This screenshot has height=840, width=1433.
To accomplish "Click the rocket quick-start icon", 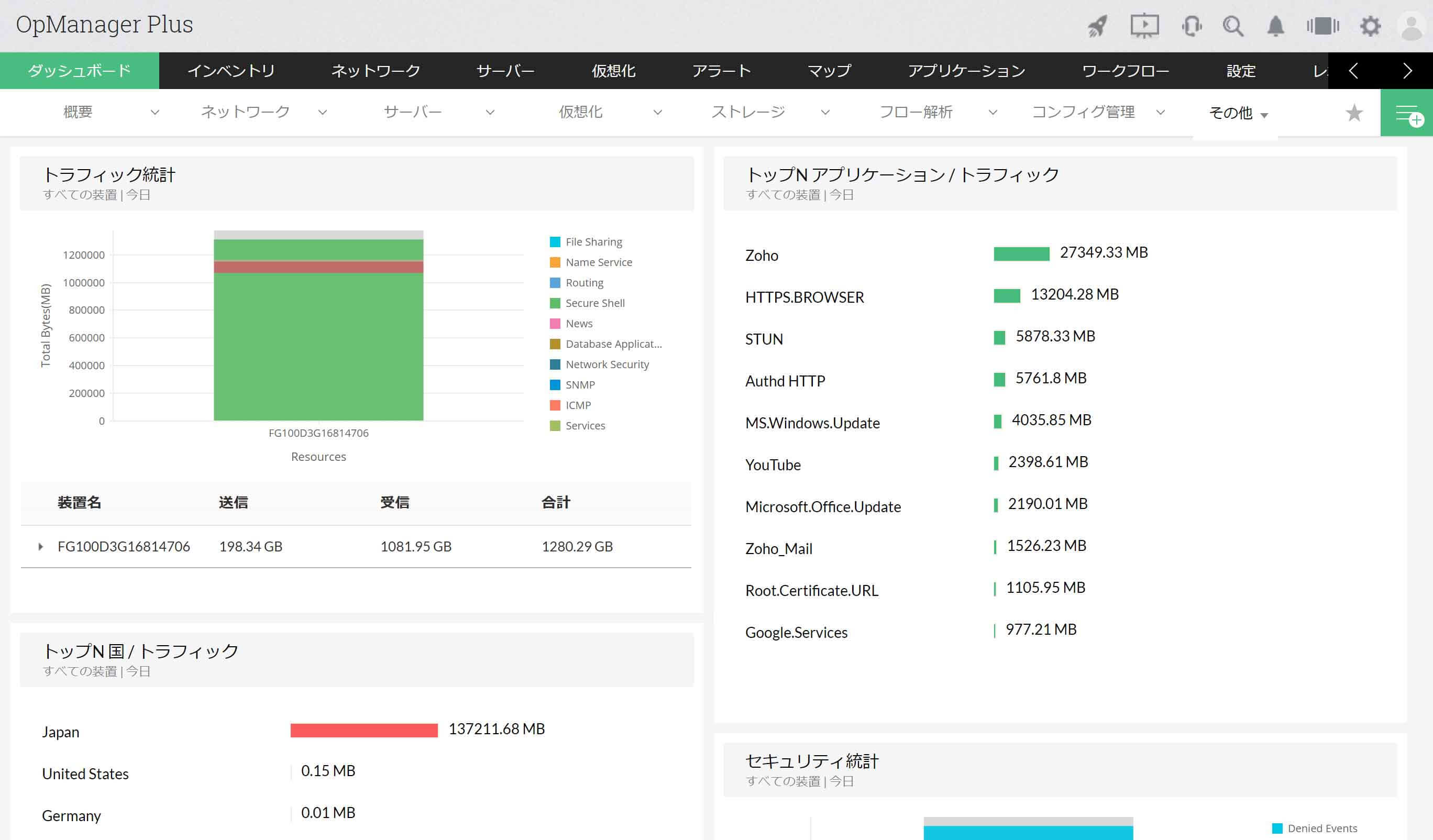I will click(x=1097, y=26).
